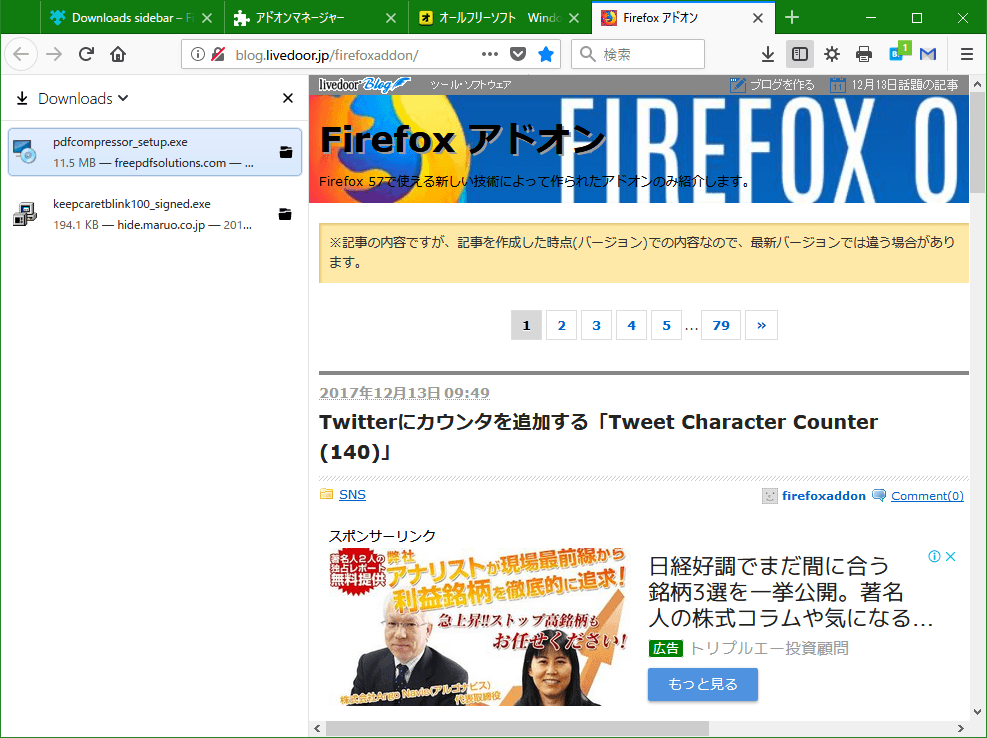
Task: Open the Hatena bookmark extension icon
Action: tap(898, 53)
